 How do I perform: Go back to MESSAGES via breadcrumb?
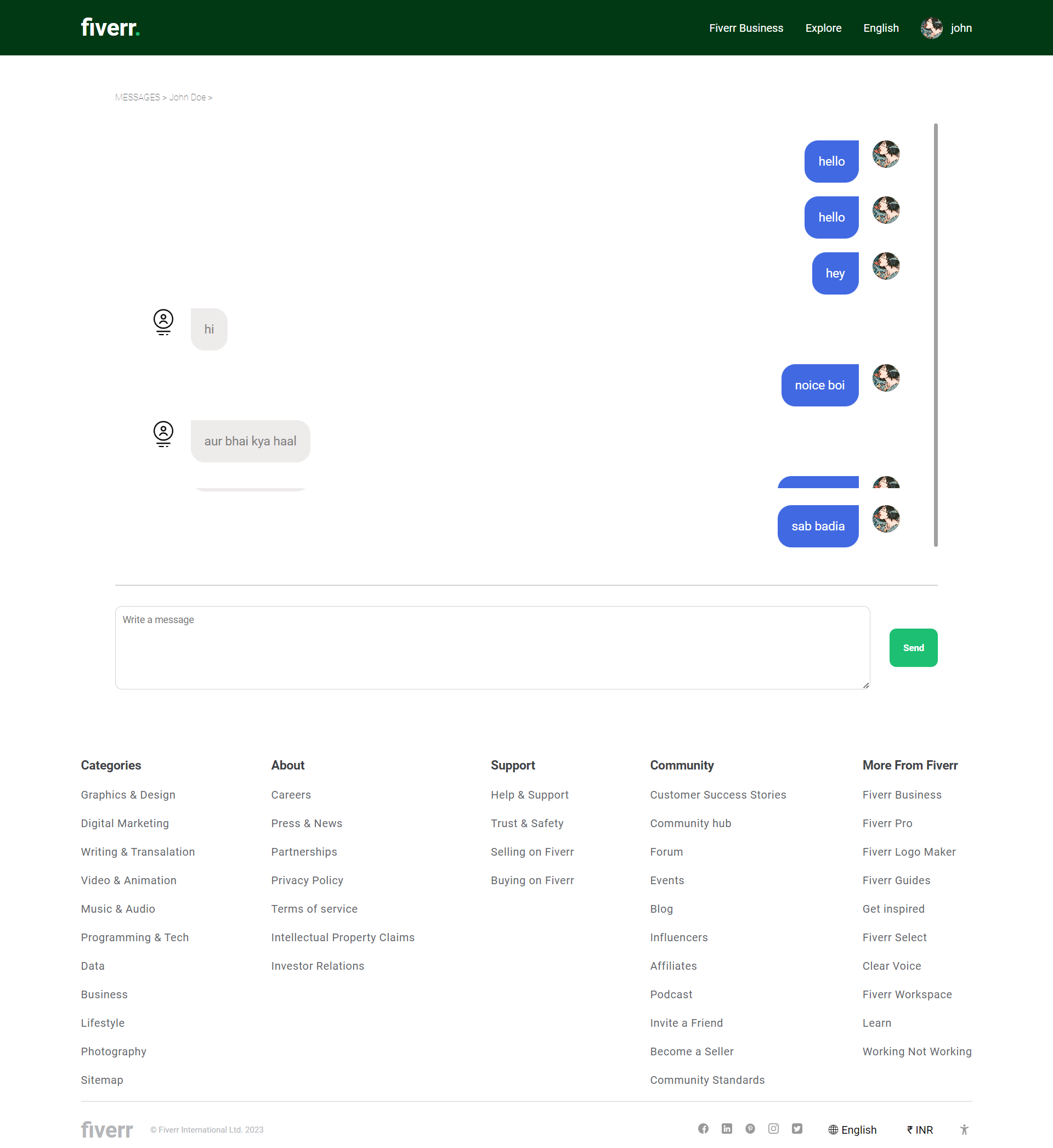click(x=137, y=97)
